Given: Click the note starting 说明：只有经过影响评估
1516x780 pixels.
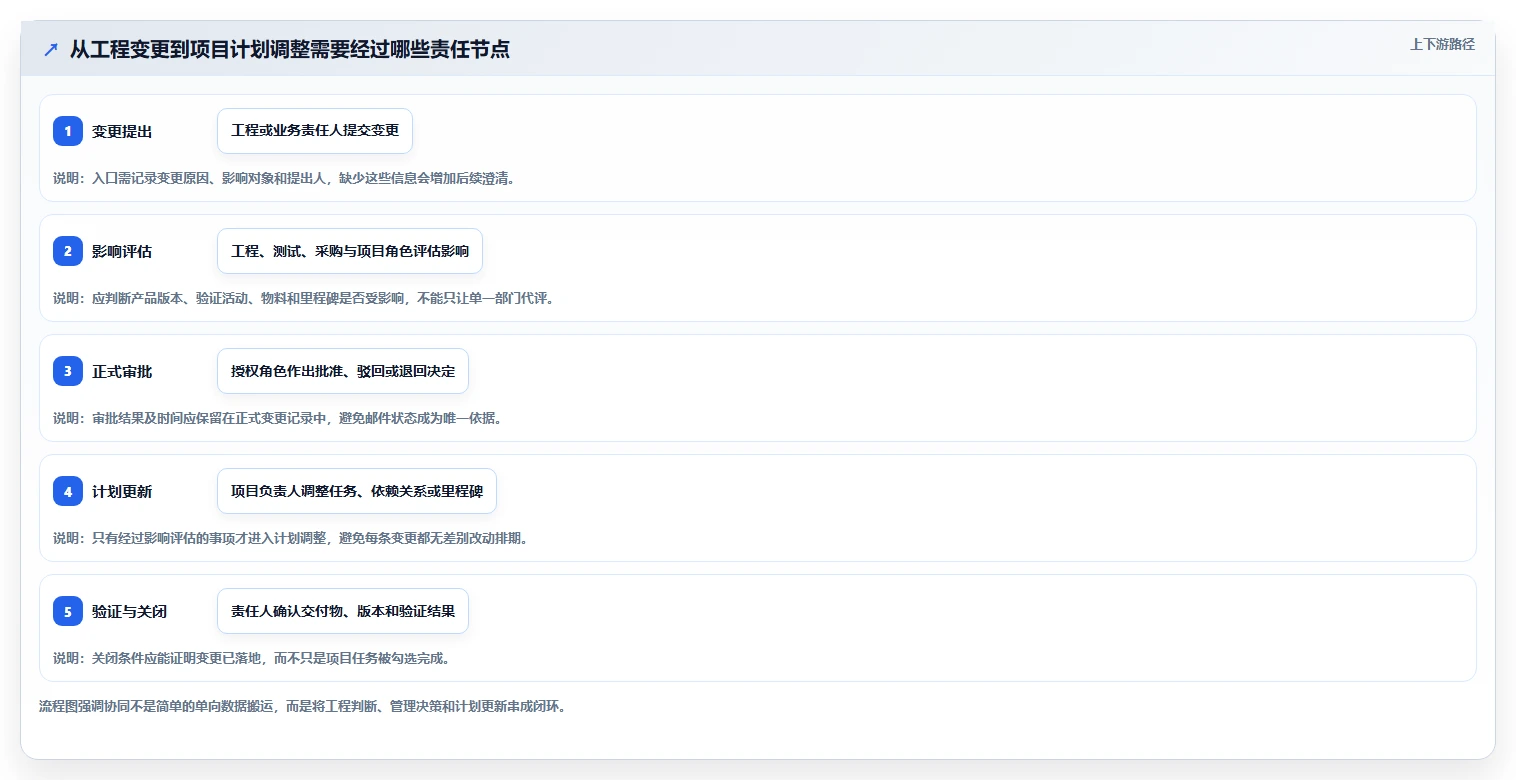Looking at the screenshot, I should (x=290, y=538).
